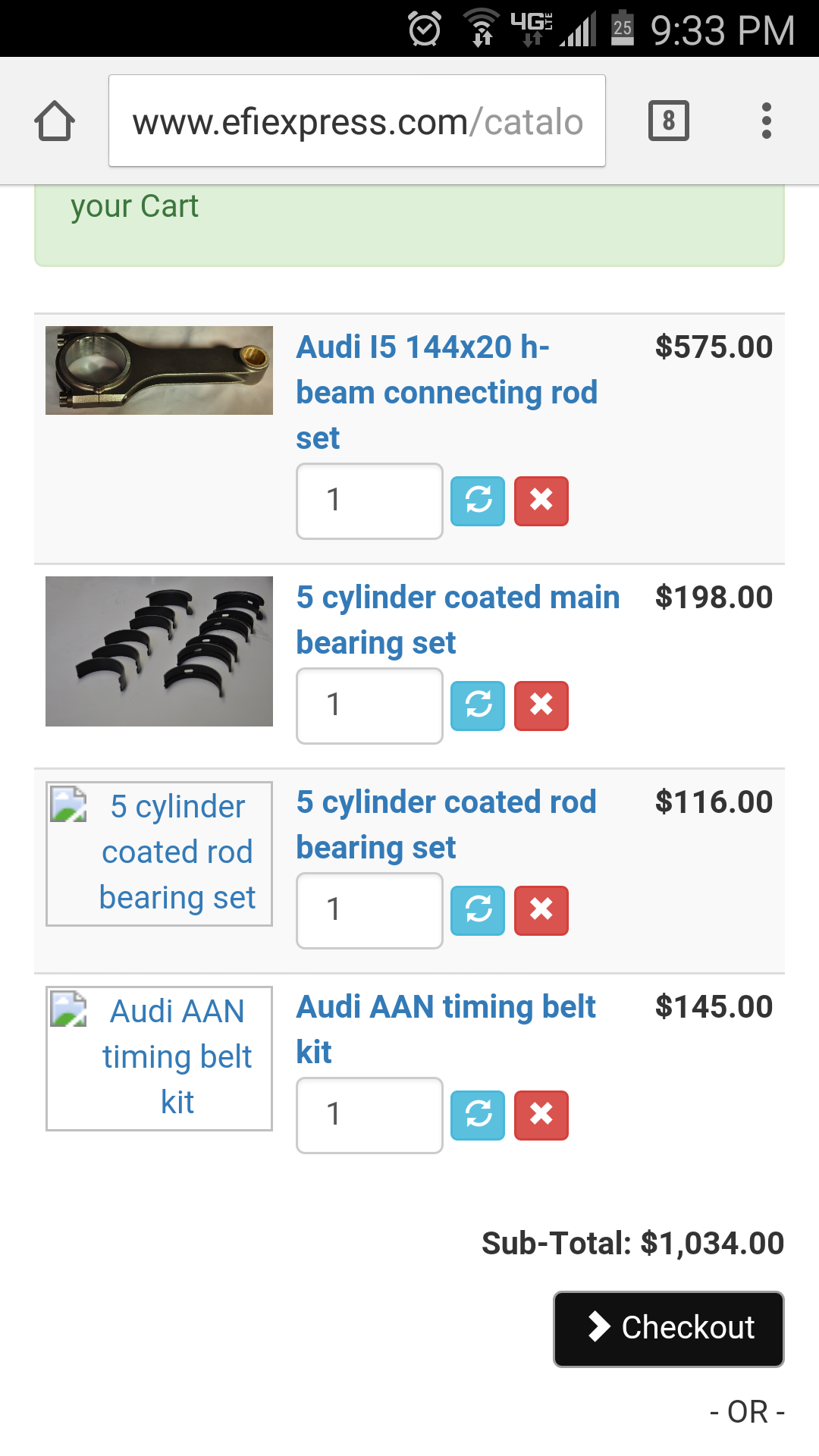
Task: Tap the main bearing set product photo
Action: click(159, 651)
